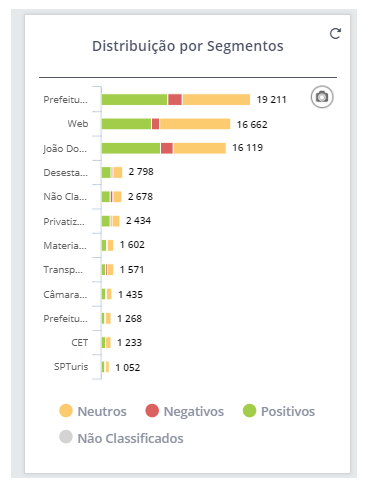Click the gray Não Classificados circle
This screenshot has height=489, width=368.
[x=66, y=437]
